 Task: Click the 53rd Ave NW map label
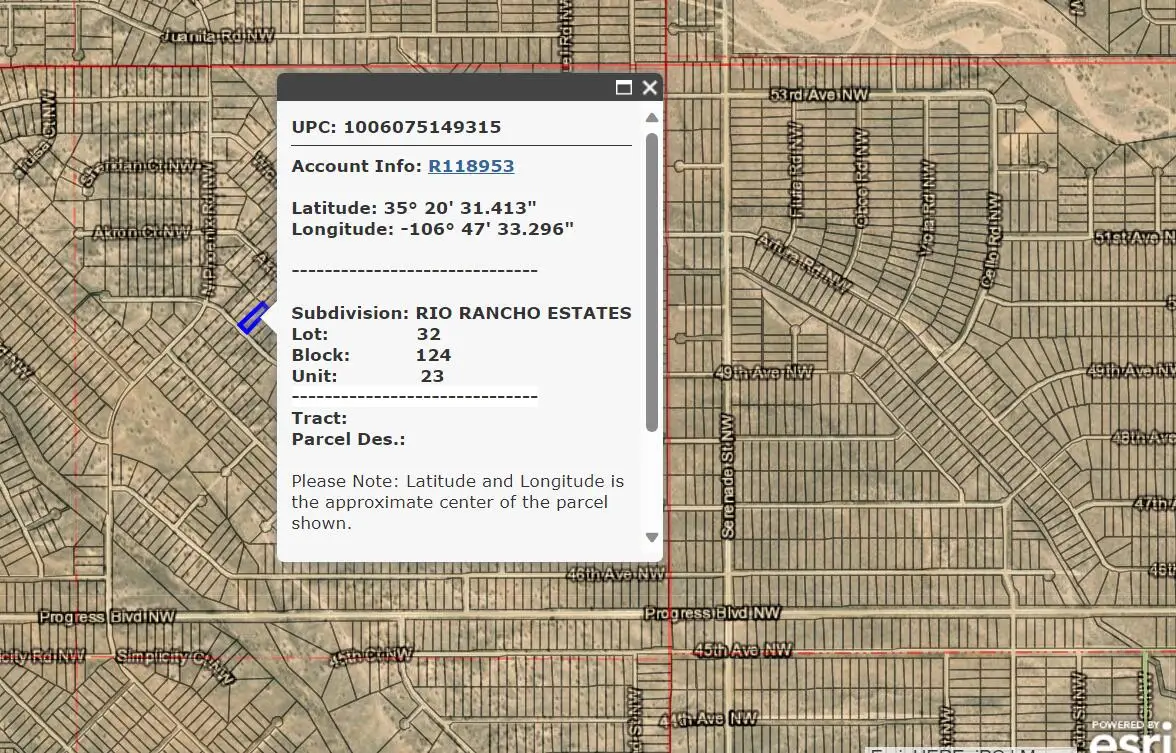[x=819, y=94]
